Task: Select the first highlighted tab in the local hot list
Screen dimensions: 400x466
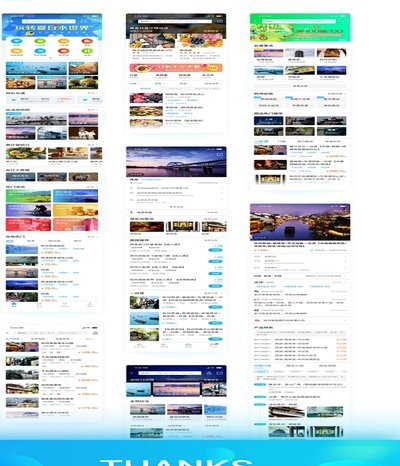Action: [10, 241]
